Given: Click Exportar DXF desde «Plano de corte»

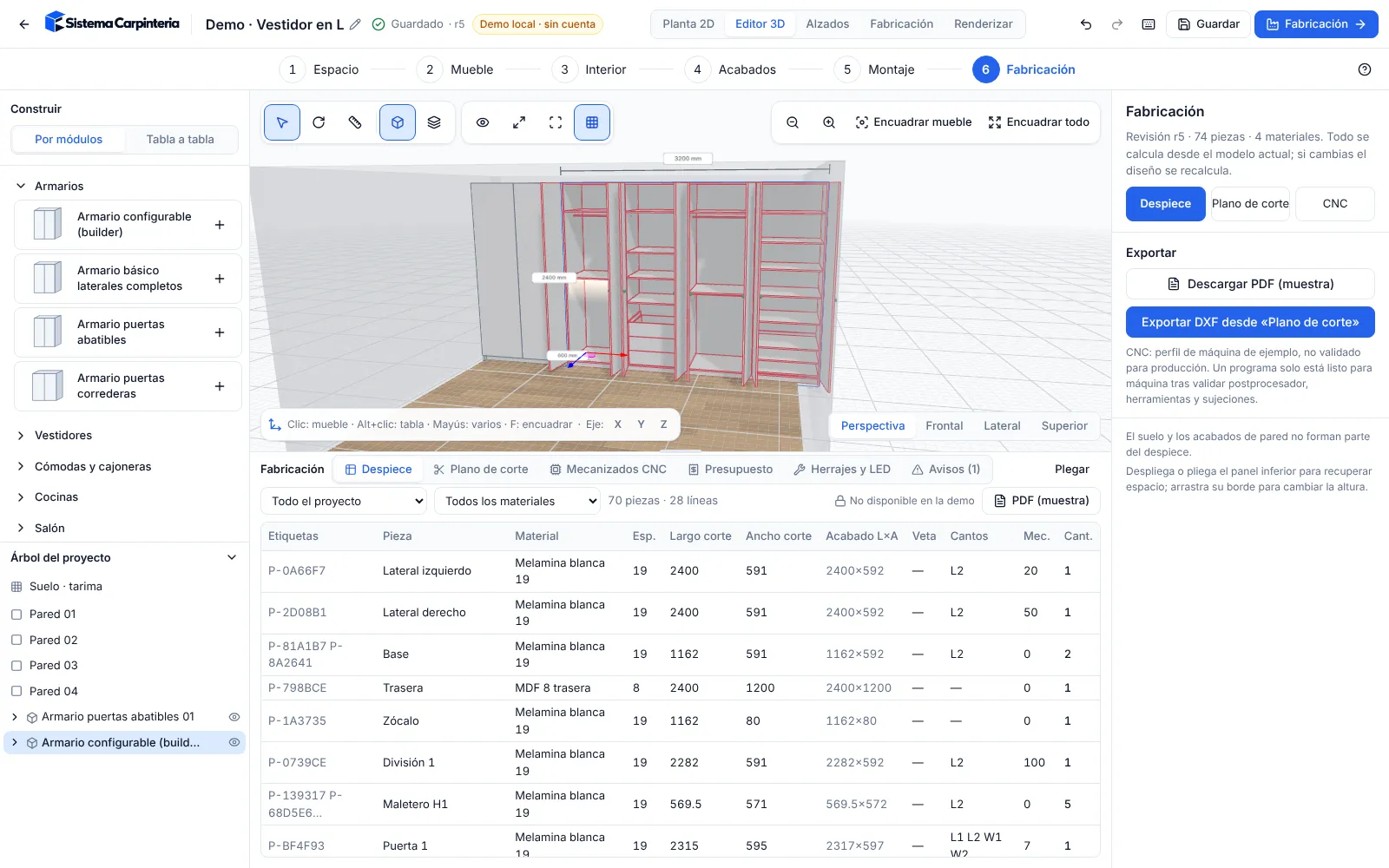Looking at the screenshot, I should 1250,322.
